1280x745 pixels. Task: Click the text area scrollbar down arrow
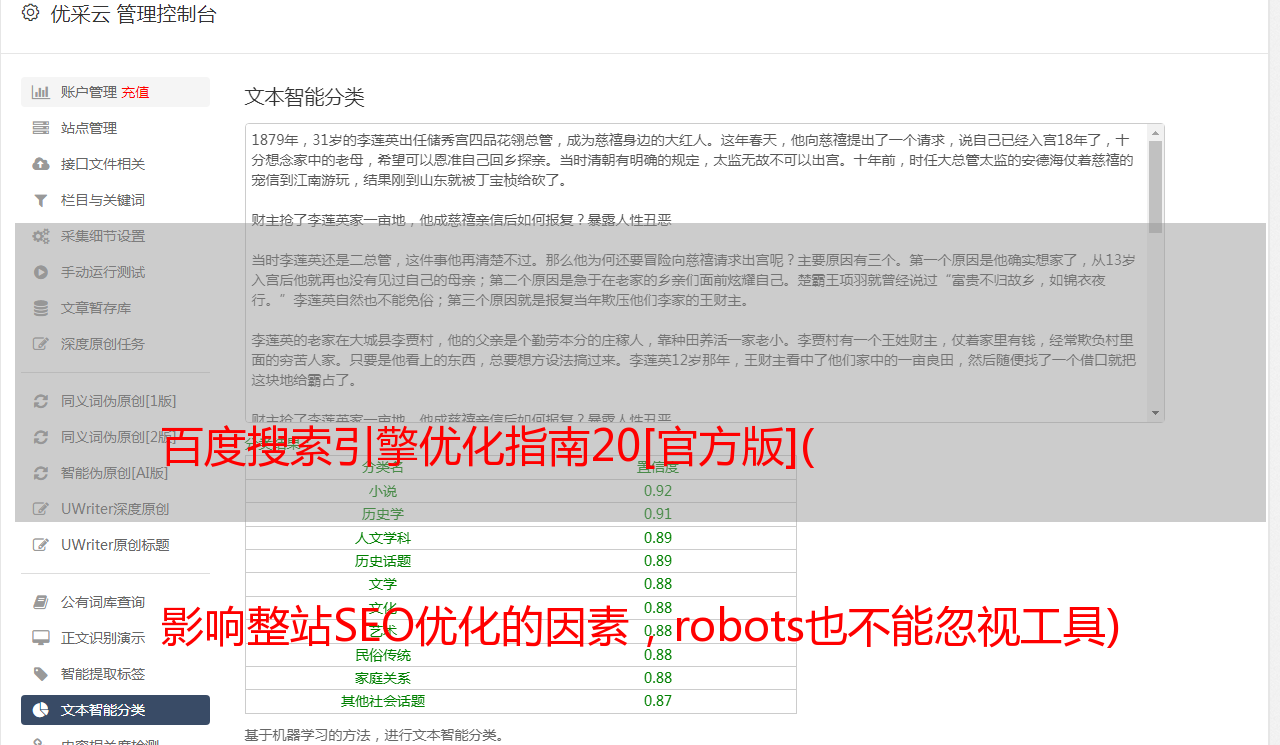(x=1156, y=413)
